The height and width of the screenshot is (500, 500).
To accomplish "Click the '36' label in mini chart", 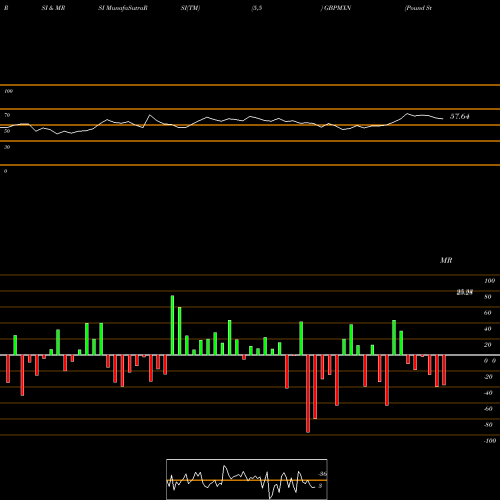I will point(323,474).
